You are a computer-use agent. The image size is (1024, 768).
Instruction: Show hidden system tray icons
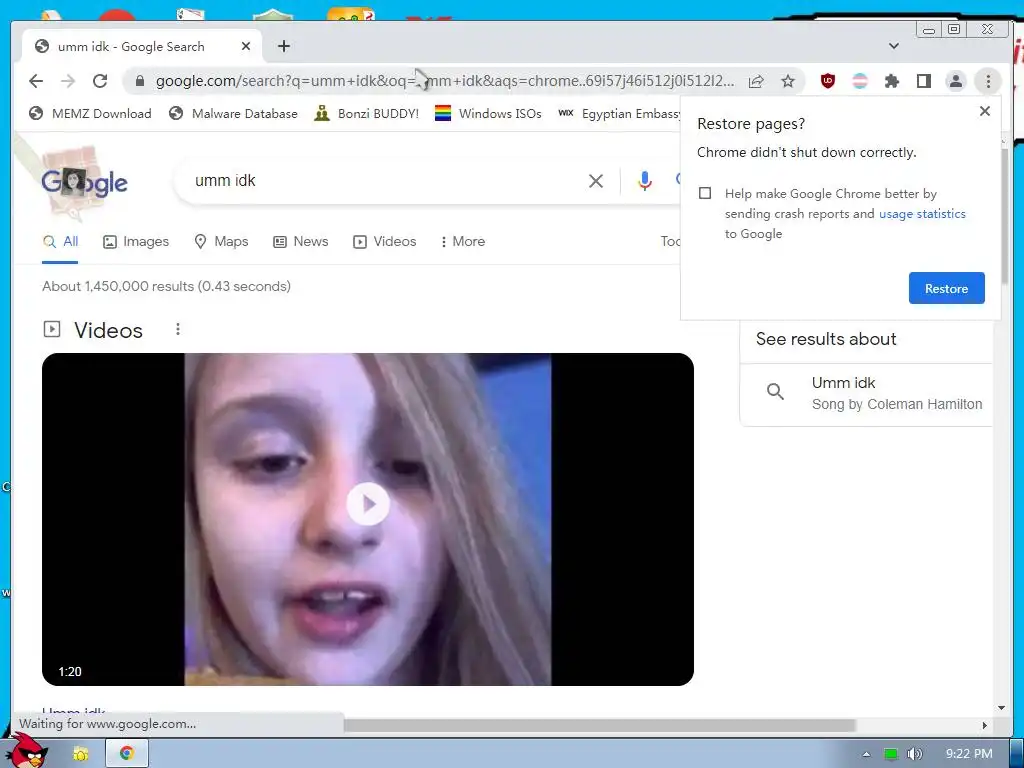click(x=867, y=754)
